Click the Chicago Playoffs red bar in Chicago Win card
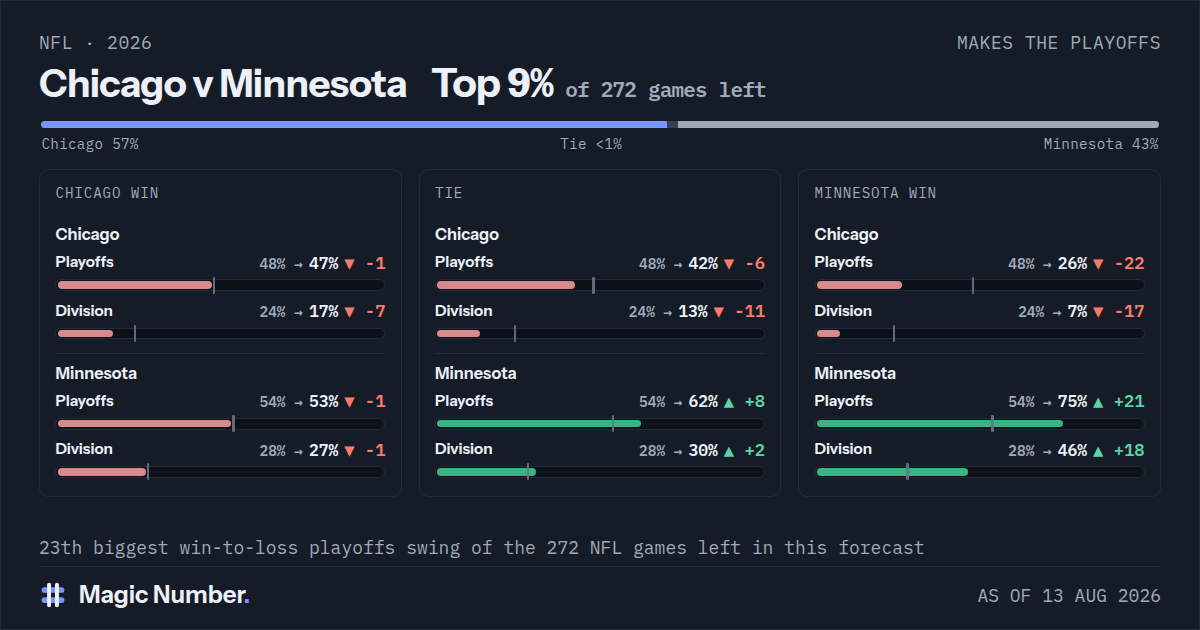The width and height of the screenshot is (1200, 630). click(135, 285)
